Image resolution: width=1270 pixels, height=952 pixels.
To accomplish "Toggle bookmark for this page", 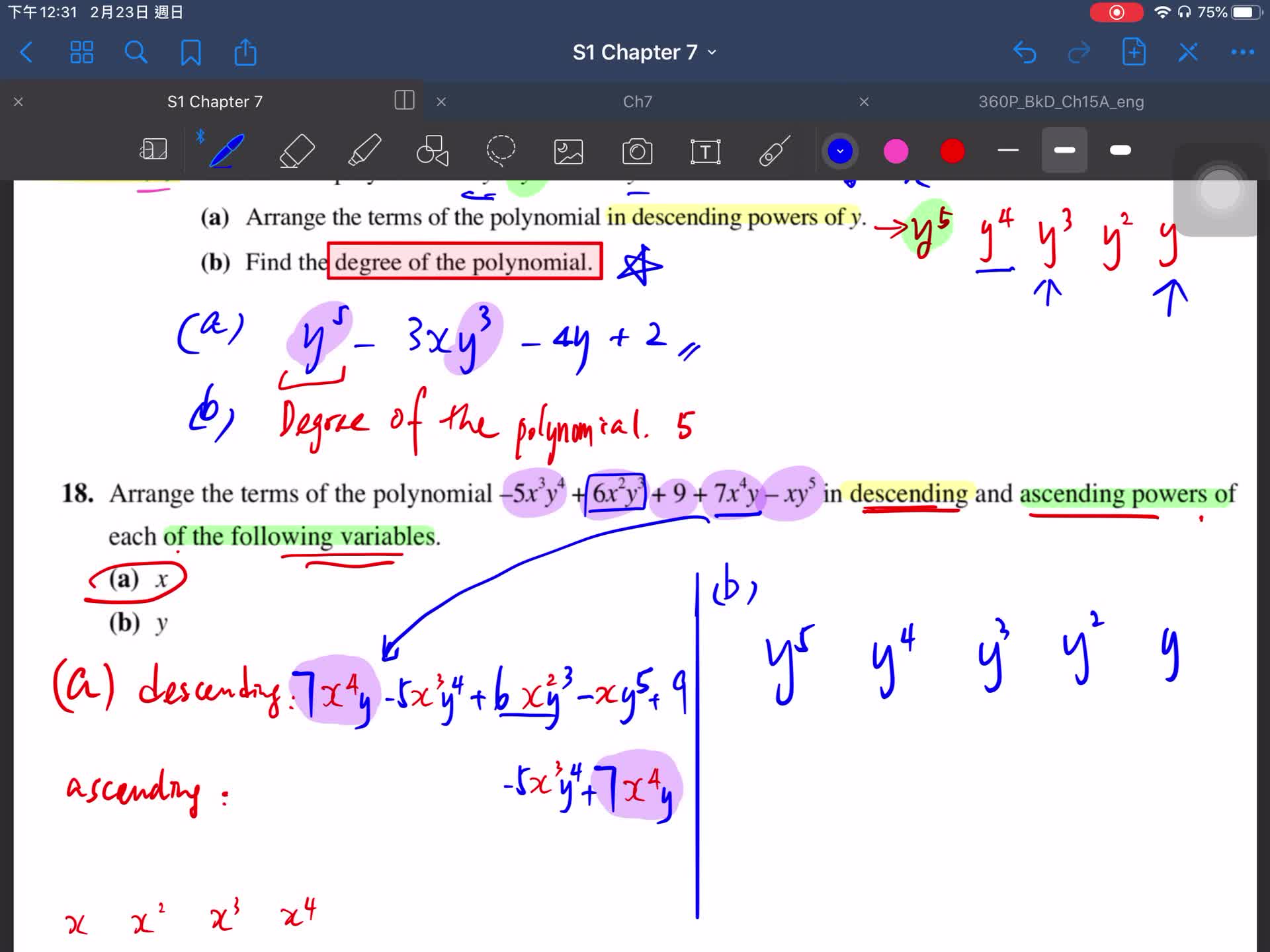I will [x=190, y=52].
